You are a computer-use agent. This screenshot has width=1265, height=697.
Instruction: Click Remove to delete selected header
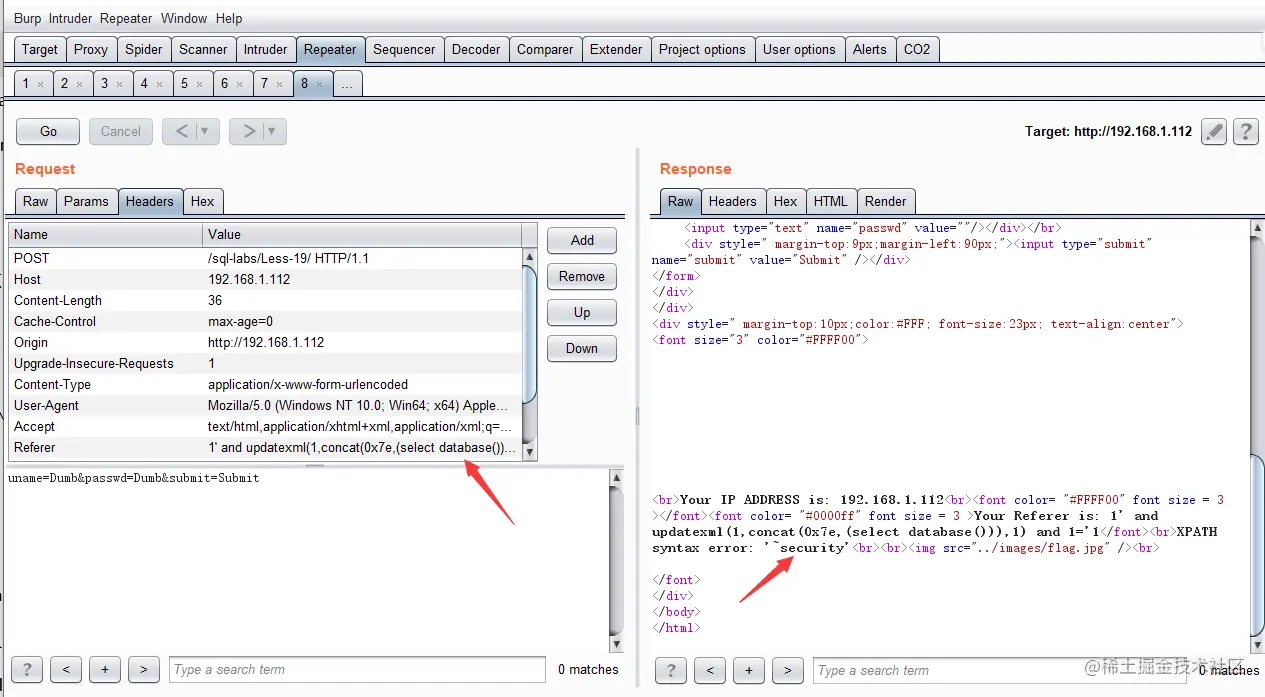(x=582, y=276)
